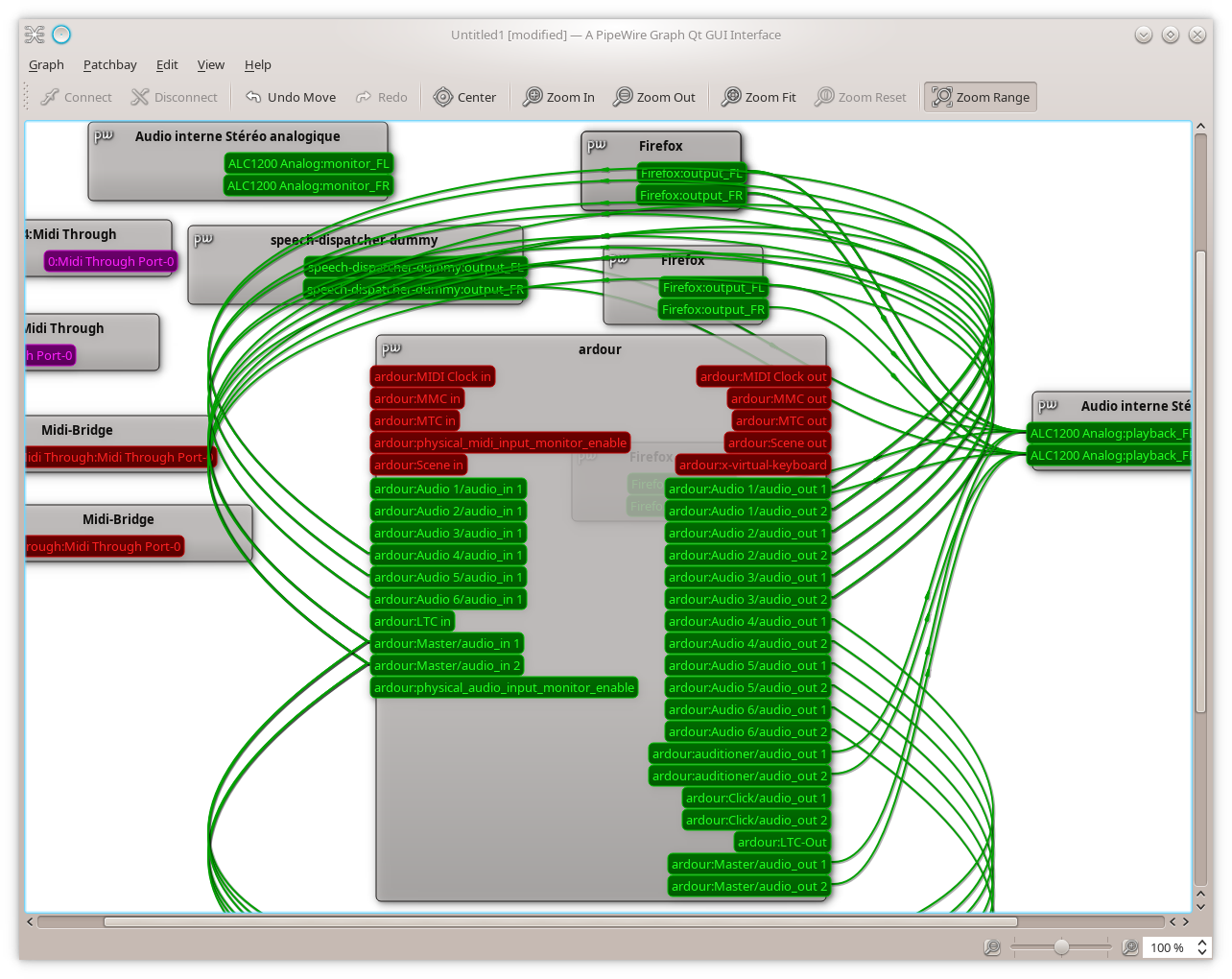Select the ardour:Click/audio_out 2 port
This screenshot has height=979, width=1232.
(x=756, y=821)
